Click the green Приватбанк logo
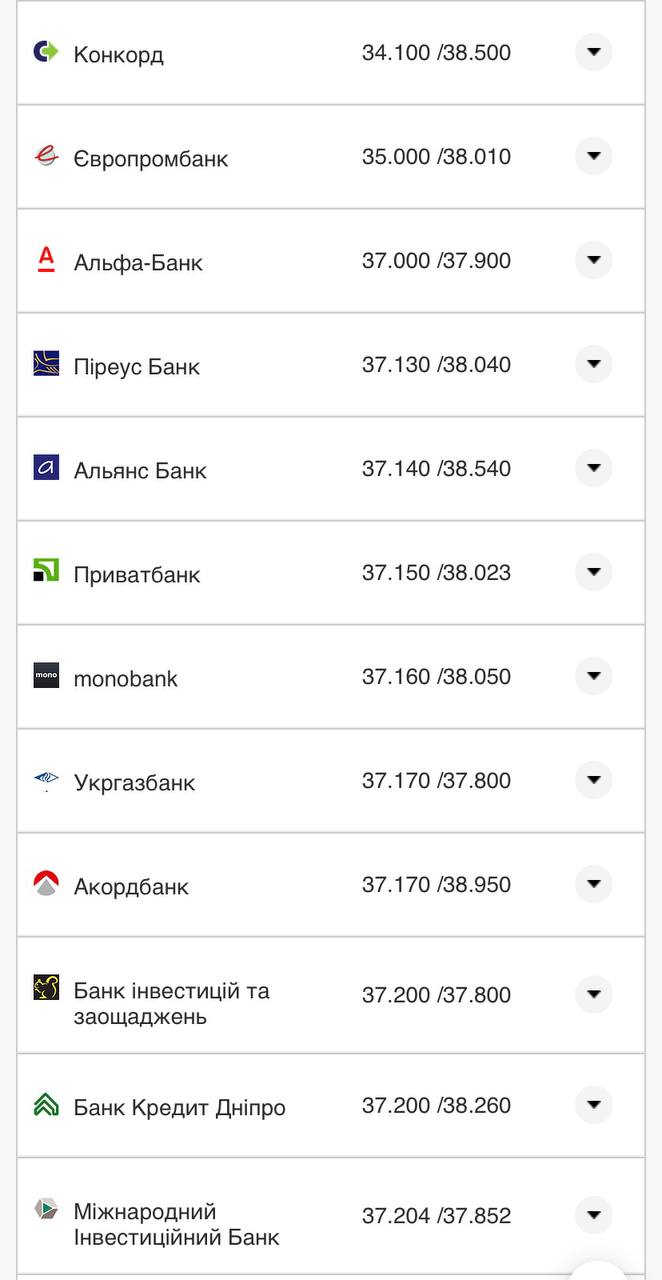Screen dimensions: 662x1280 tap(46, 572)
